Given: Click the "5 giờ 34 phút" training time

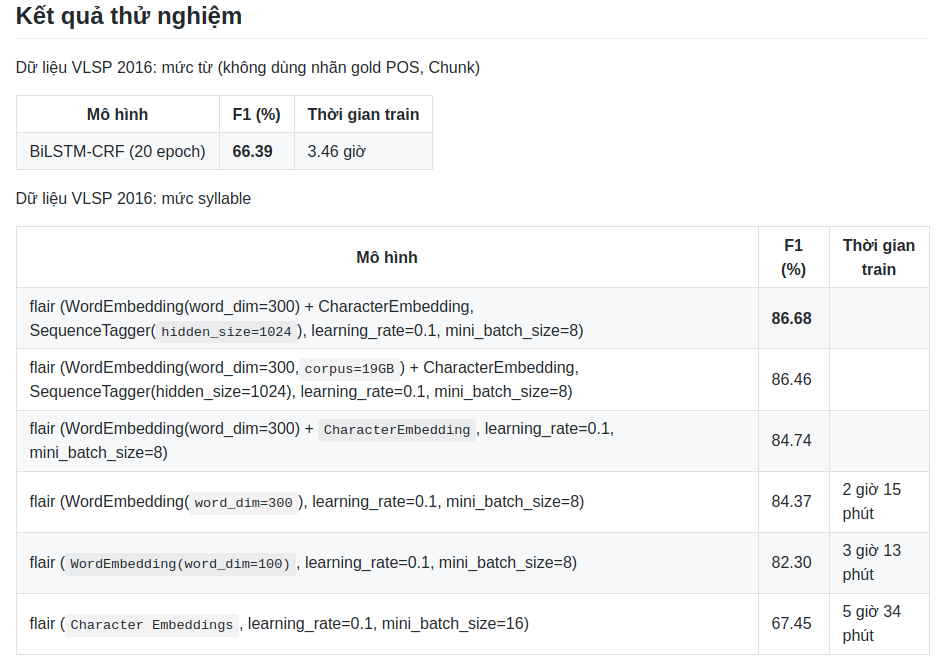Looking at the screenshot, I should (x=871, y=624).
